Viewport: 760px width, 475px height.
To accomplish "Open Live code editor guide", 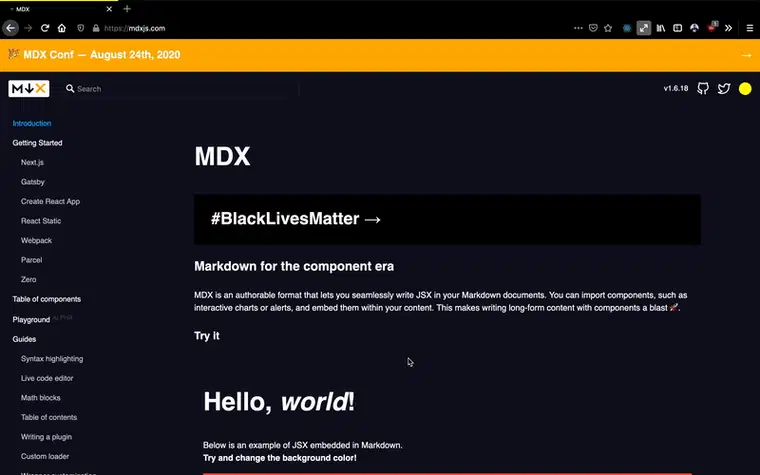I will [x=47, y=378].
